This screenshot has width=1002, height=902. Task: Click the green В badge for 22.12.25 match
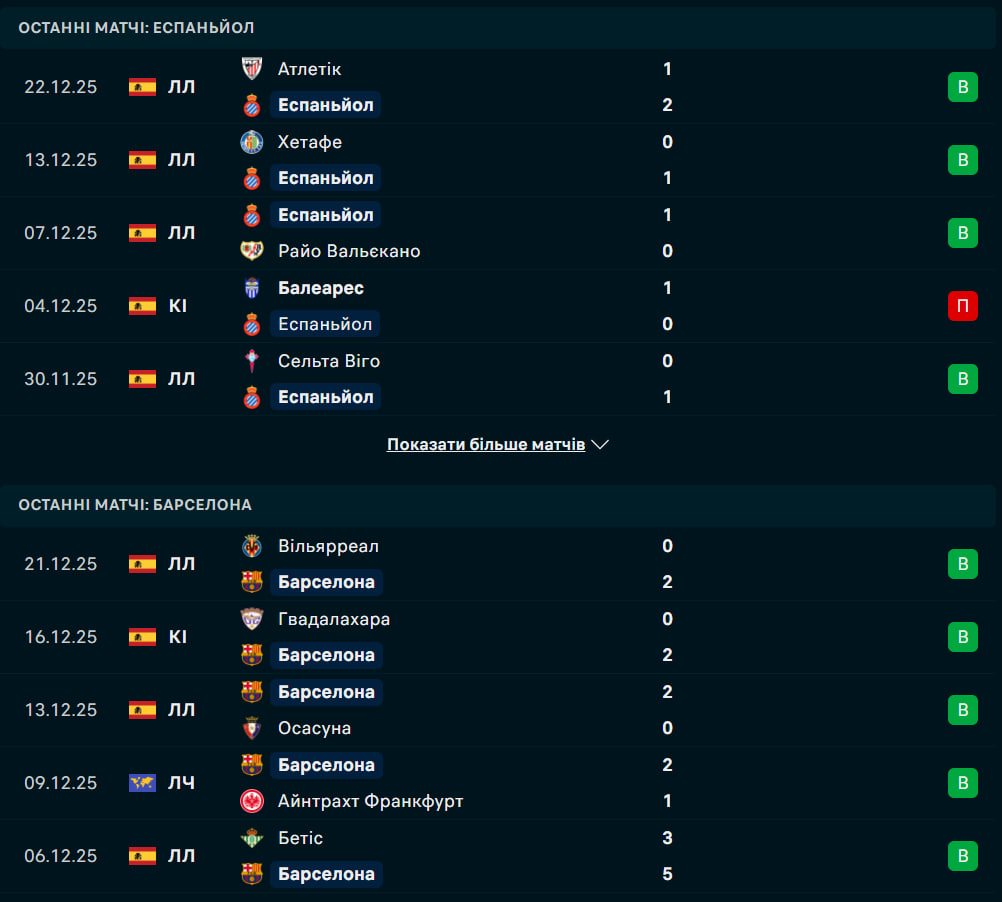[962, 87]
